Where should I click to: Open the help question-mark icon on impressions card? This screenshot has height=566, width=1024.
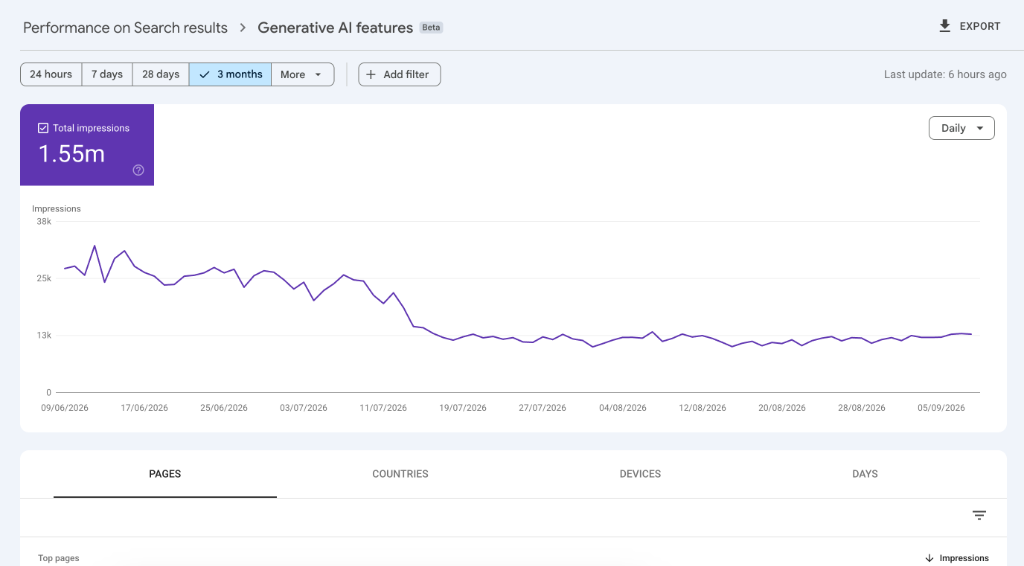138,170
